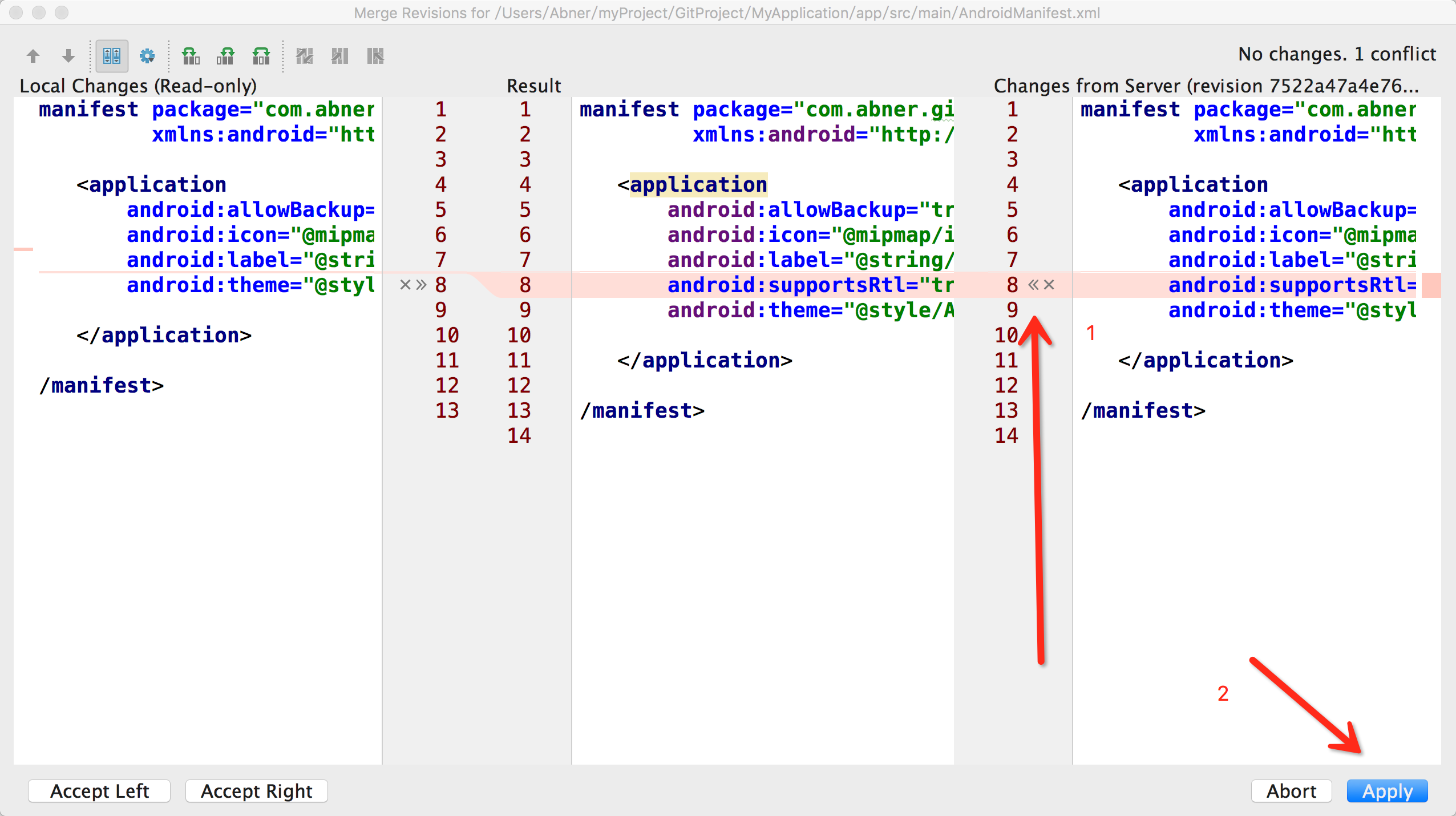Click the supportsRtl line in Result
Viewport: 1456px width, 816px height.
809,285
